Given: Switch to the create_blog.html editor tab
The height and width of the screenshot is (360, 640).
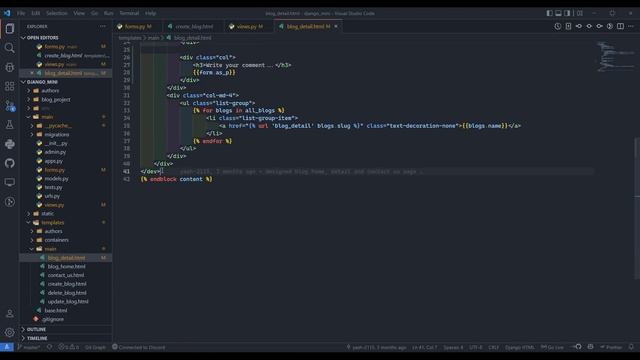Looking at the screenshot, I should tap(192, 27).
